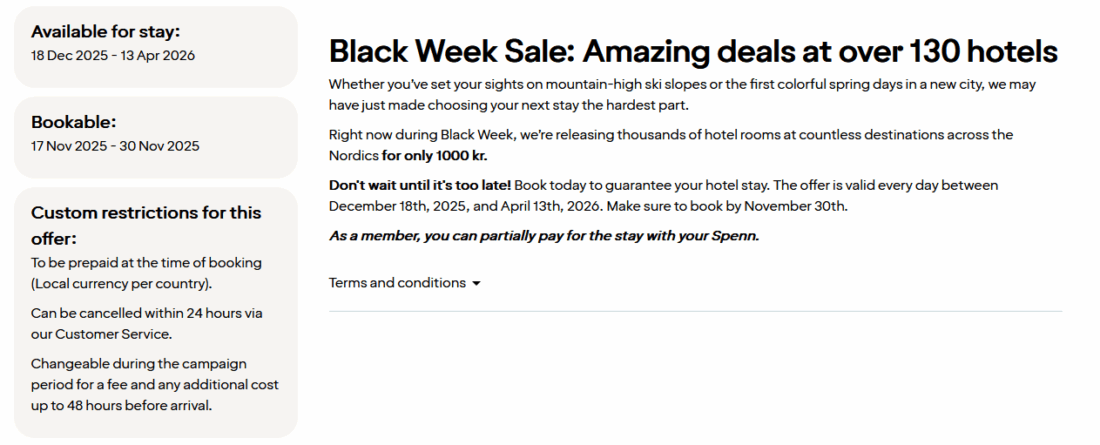Click the "Right now during Black Week" sentence
Image resolution: width=1100 pixels, height=445 pixels.
point(670,135)
